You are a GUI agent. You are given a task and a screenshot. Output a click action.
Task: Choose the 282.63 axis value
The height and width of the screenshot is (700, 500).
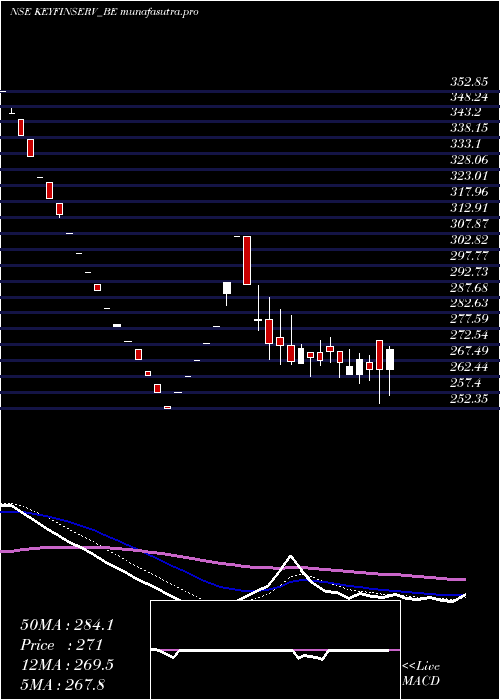pos(468,303)
